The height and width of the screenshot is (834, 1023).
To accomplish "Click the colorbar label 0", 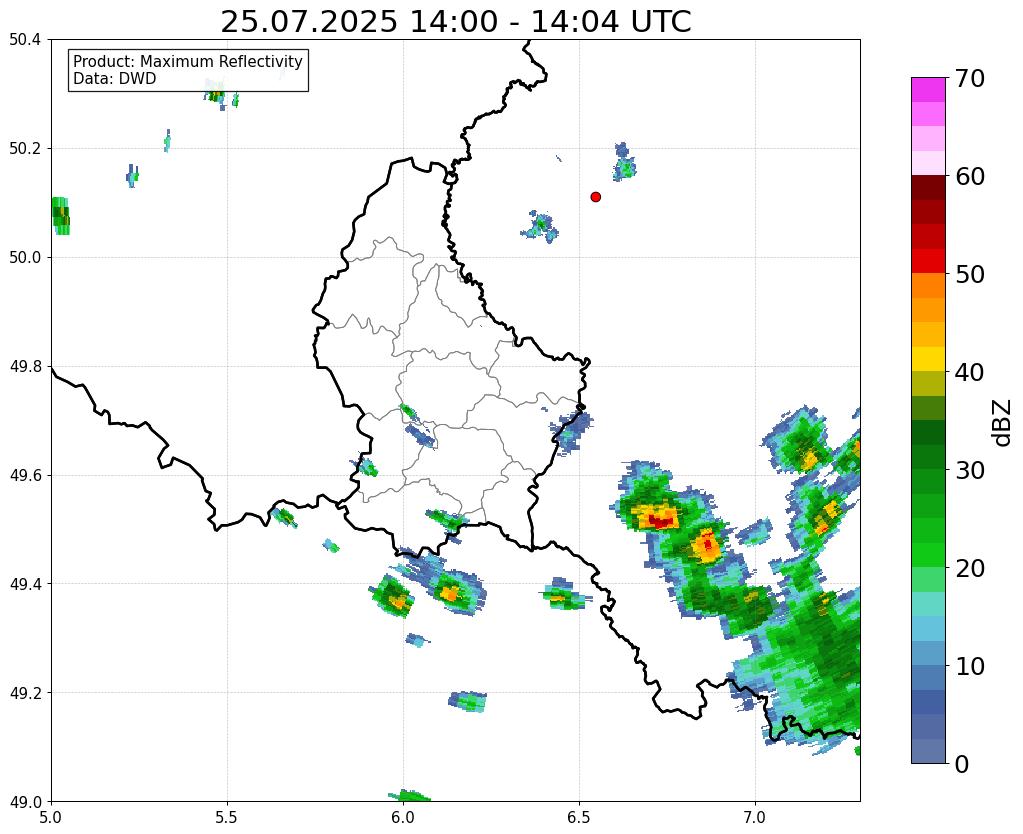I will click(962, 764).
